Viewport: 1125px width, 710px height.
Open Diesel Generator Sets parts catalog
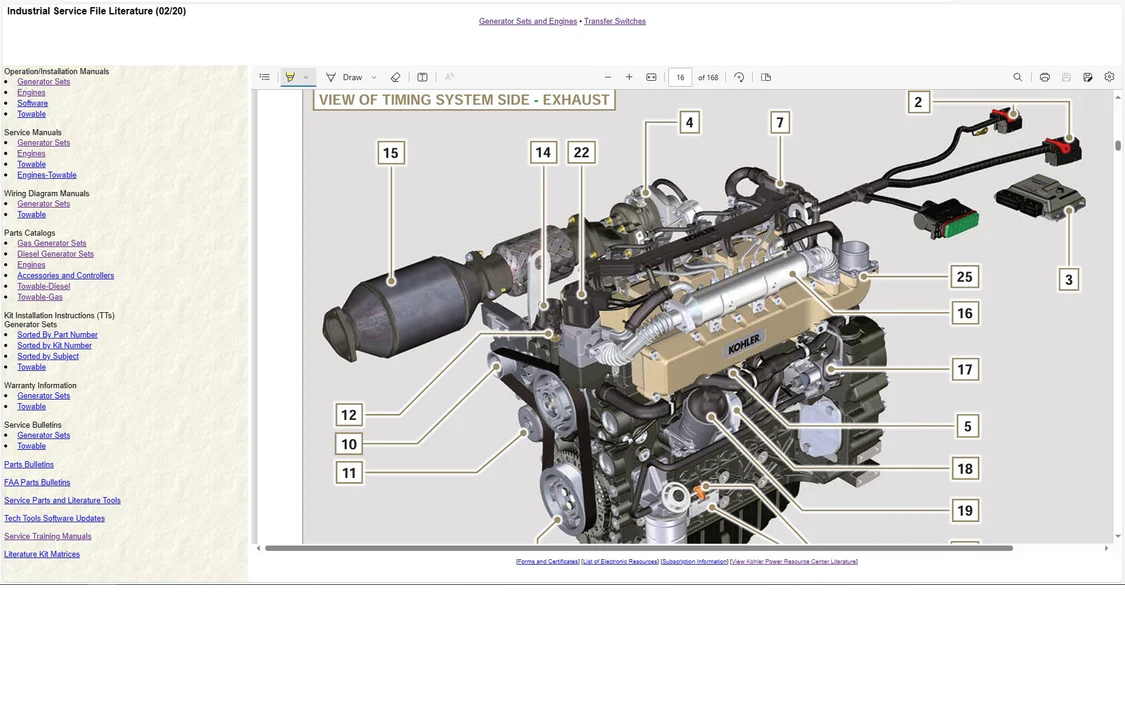pos(55,254)
